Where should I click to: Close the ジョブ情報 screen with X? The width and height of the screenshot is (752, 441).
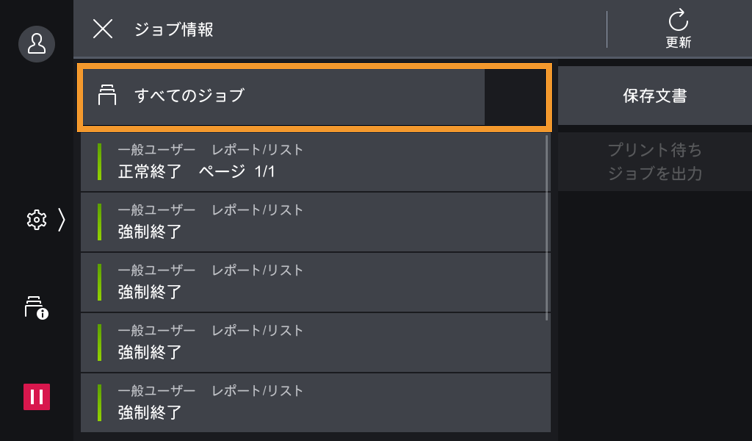[102, 28]
